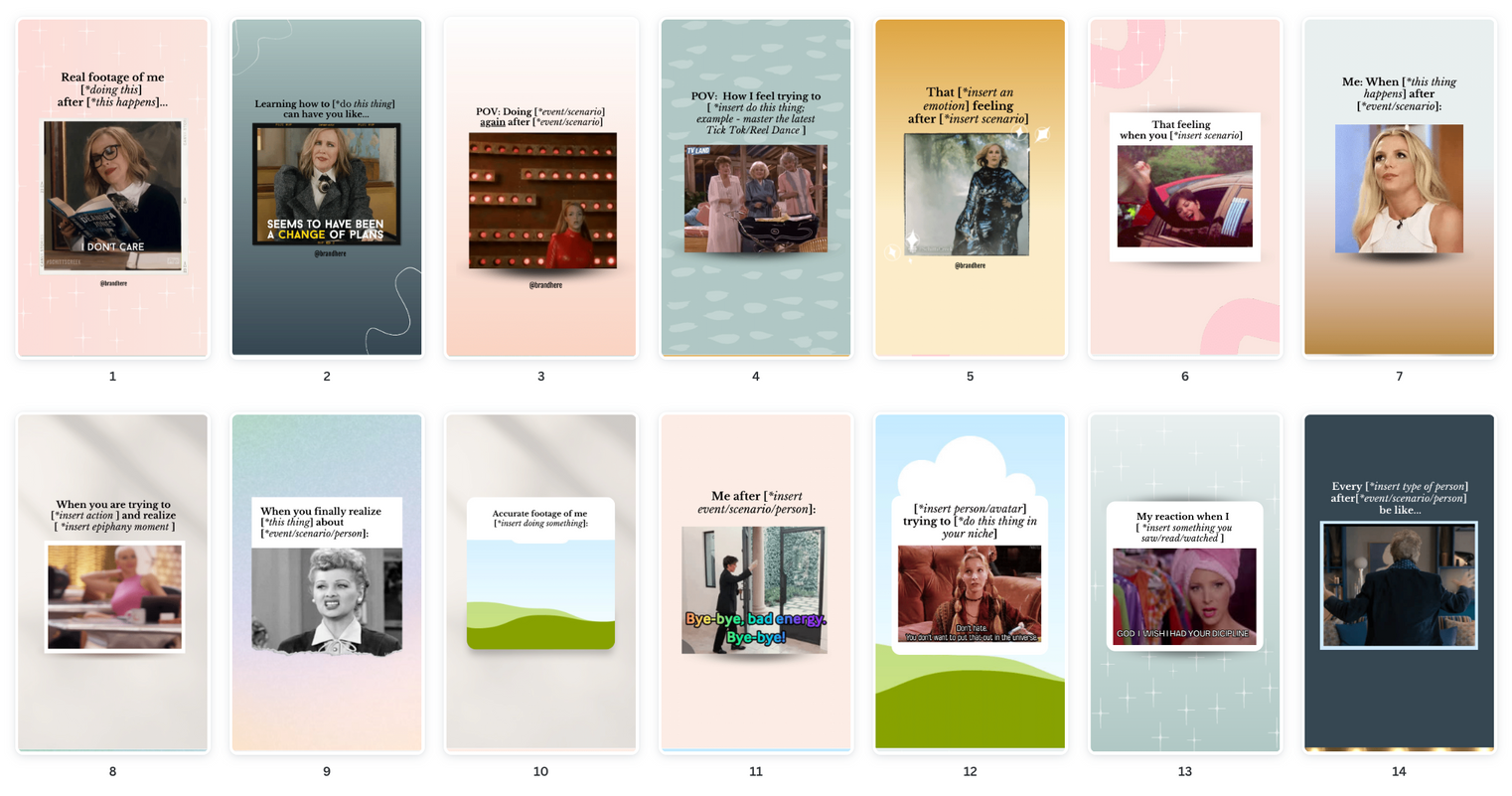Click the page number 1 label
This screenshot has width=1512, height=796.
[112, 377]
